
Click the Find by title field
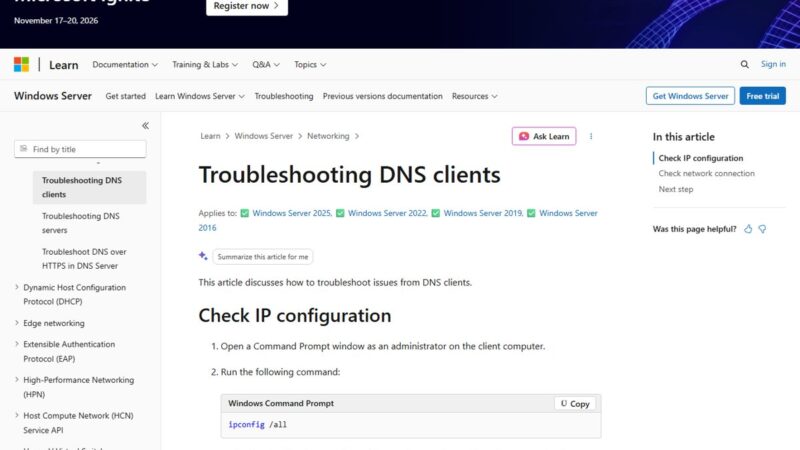pyautogui.click(x=80, y=149)
